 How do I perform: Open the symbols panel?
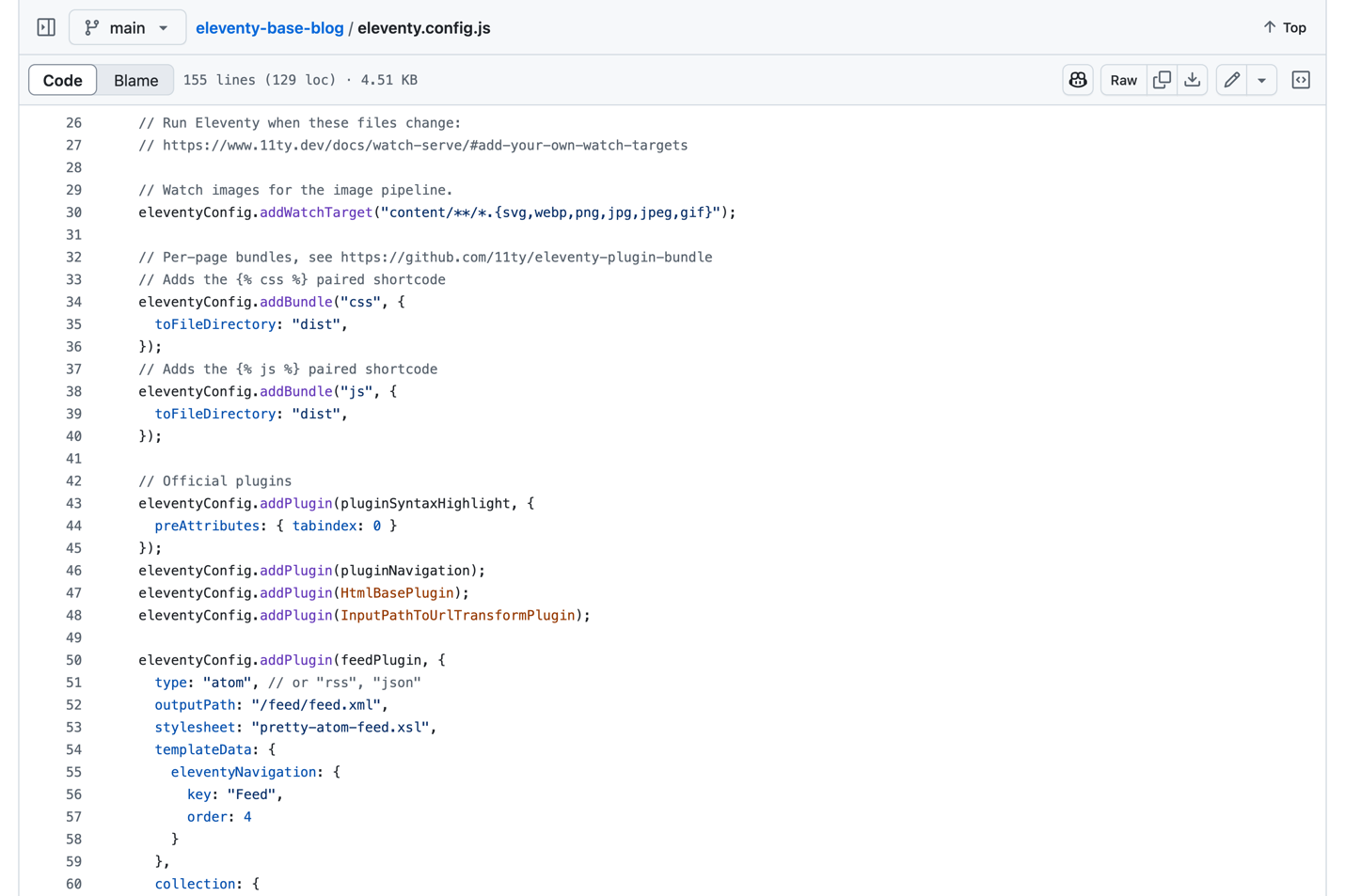click(x=1301, y=80)
